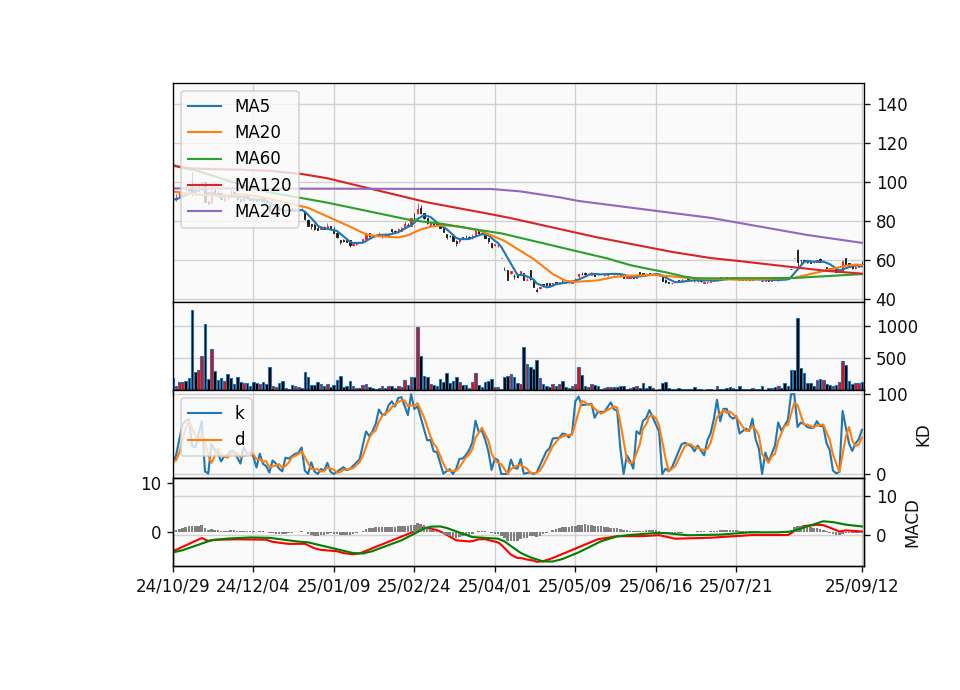Viewport: 960px width, 690px height.
Task: Click the MA20 legend label
Action: click(257, 132)
